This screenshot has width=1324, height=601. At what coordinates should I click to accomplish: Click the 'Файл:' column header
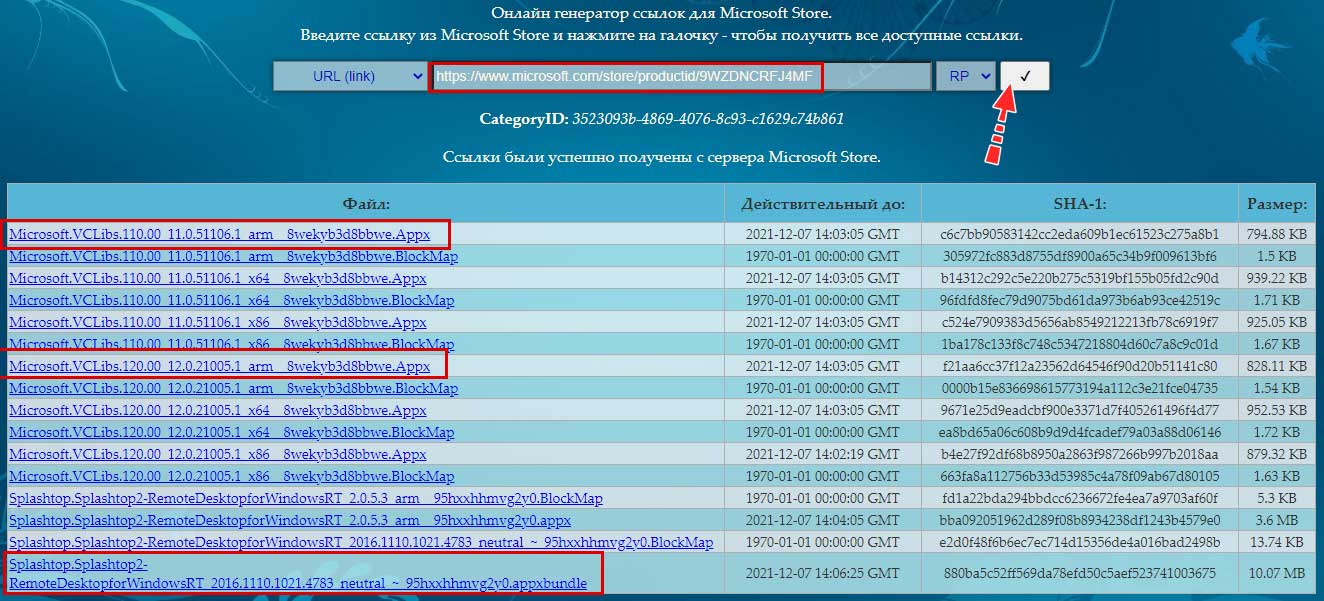click(365, 204)
